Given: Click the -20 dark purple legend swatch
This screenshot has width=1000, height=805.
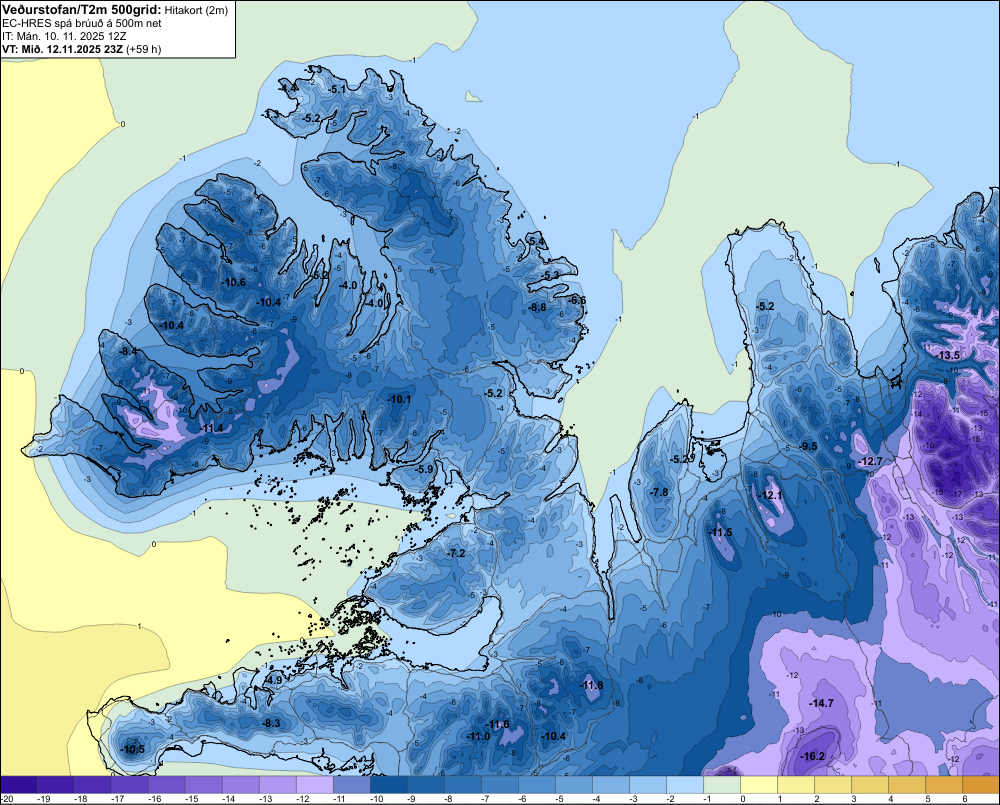Looking at the screenshot, I should [19, 784].
